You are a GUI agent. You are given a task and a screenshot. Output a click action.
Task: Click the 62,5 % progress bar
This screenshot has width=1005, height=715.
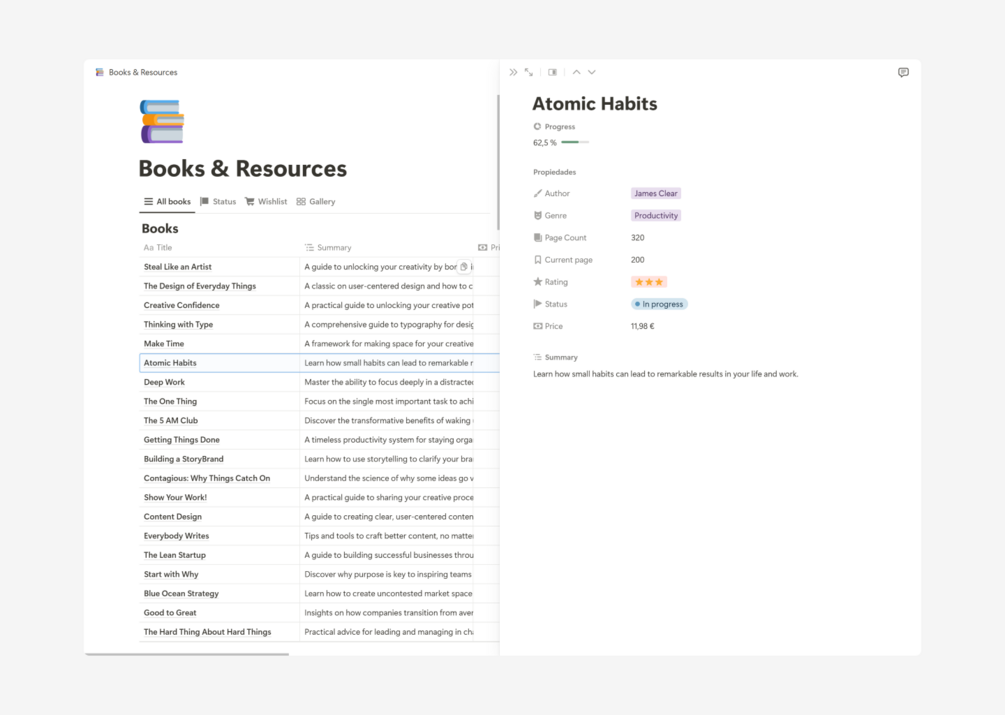(575, 143)
